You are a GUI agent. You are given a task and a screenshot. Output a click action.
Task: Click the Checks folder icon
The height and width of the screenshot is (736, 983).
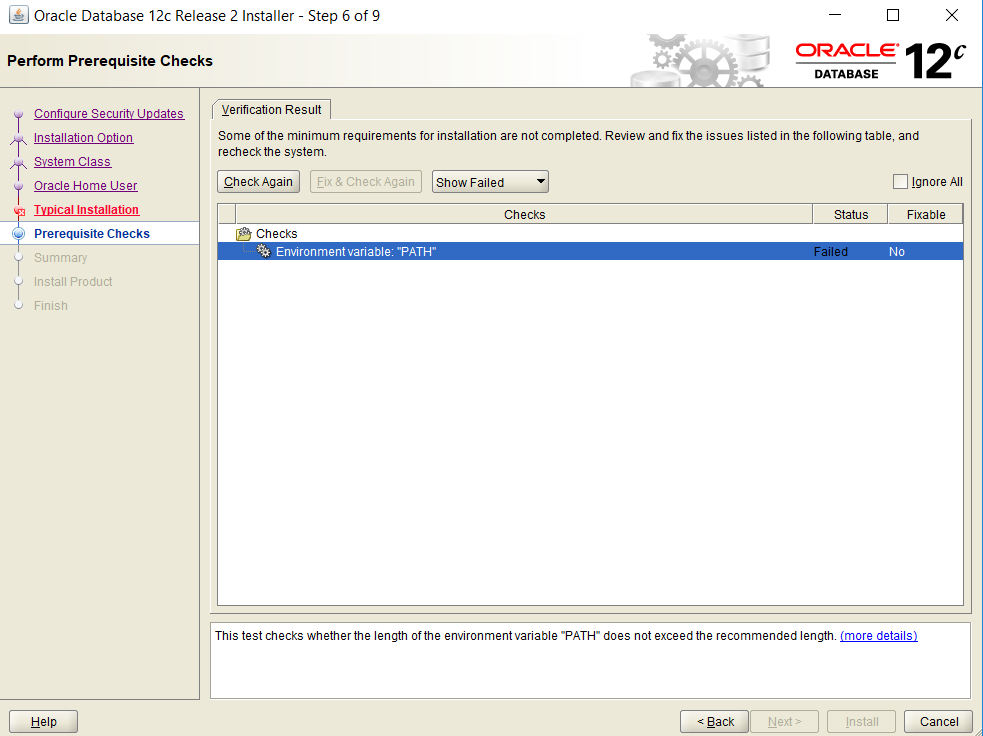tap(243, 234)
